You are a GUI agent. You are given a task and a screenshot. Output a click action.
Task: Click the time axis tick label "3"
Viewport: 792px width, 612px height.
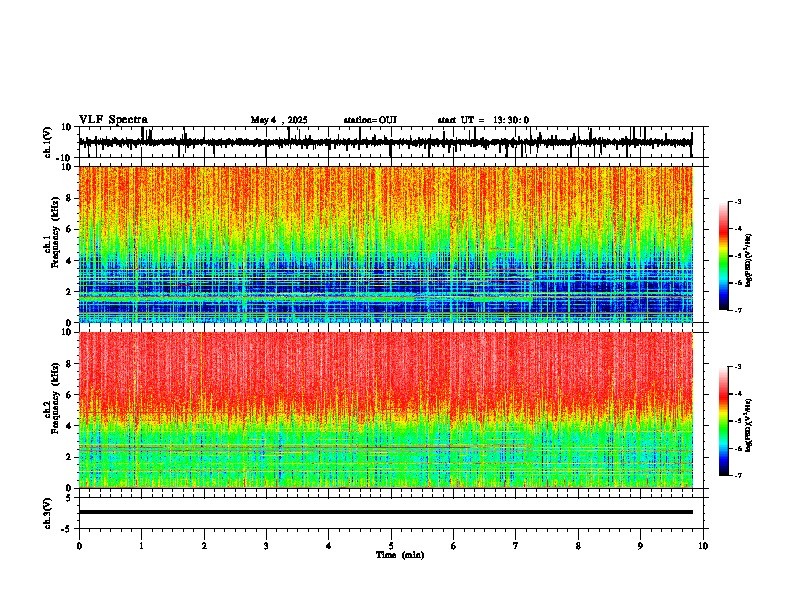coord(266,546)
